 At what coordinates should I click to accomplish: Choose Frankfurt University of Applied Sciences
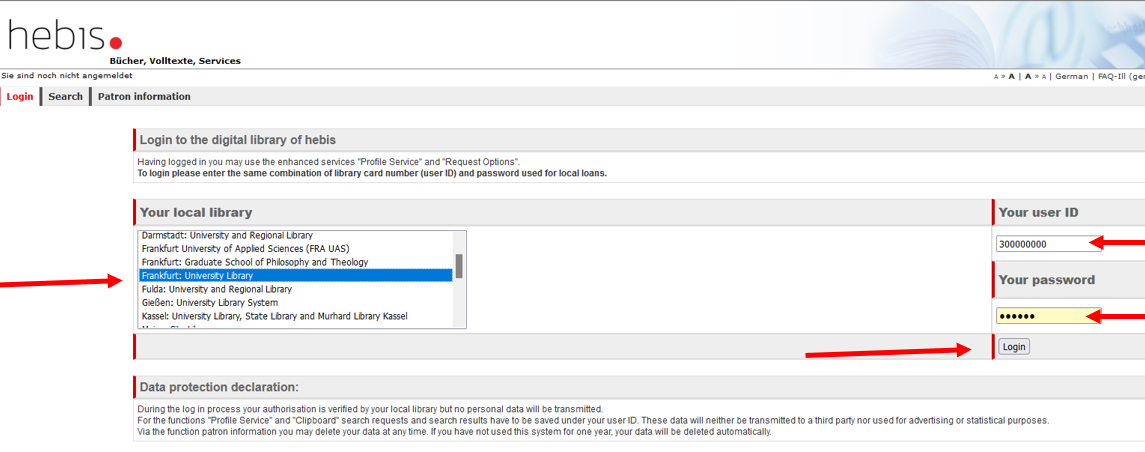tap(295, 248)
